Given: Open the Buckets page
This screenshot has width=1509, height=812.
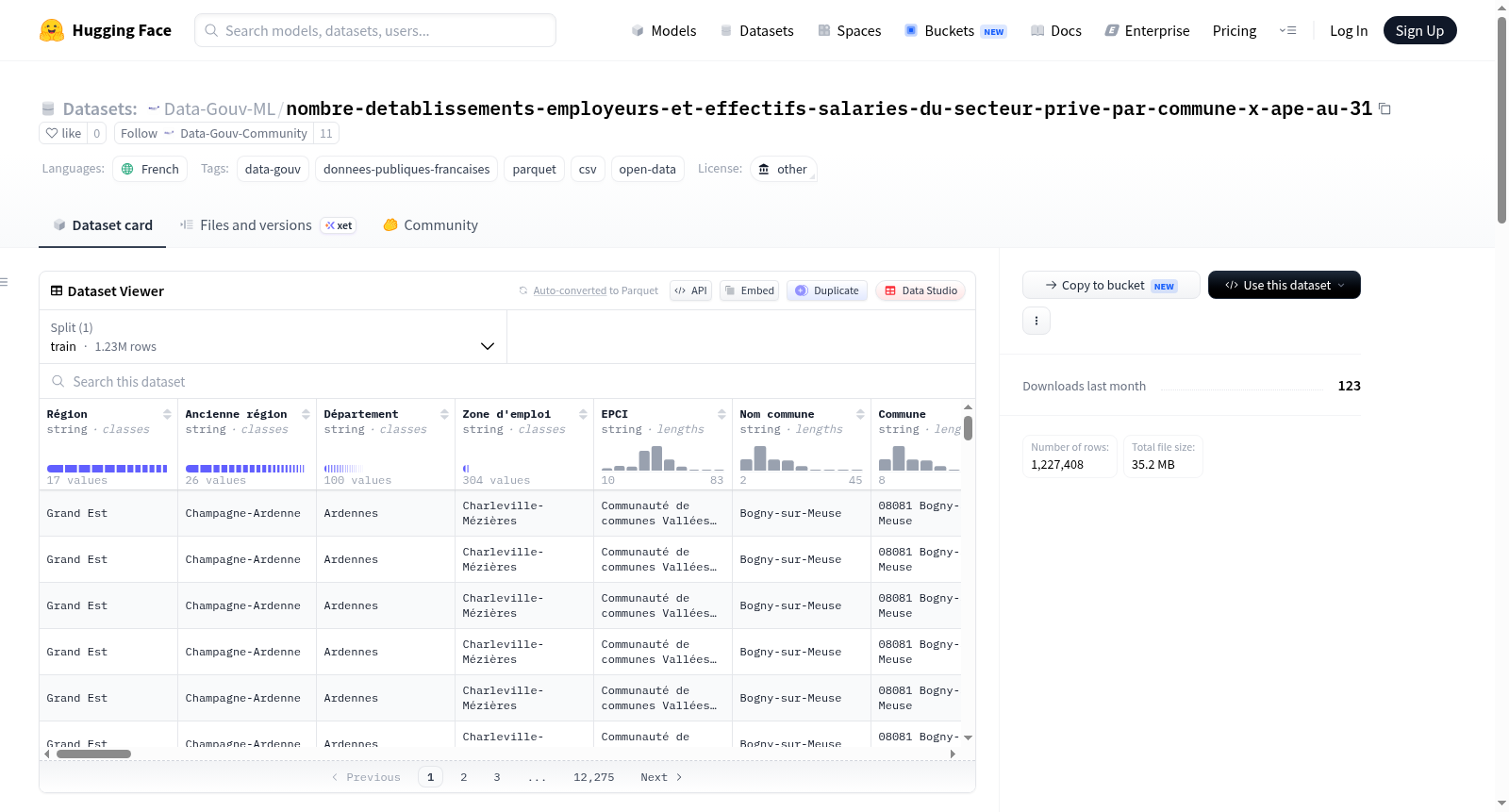Looking at the screenshot, I should (x=954, y=30).
